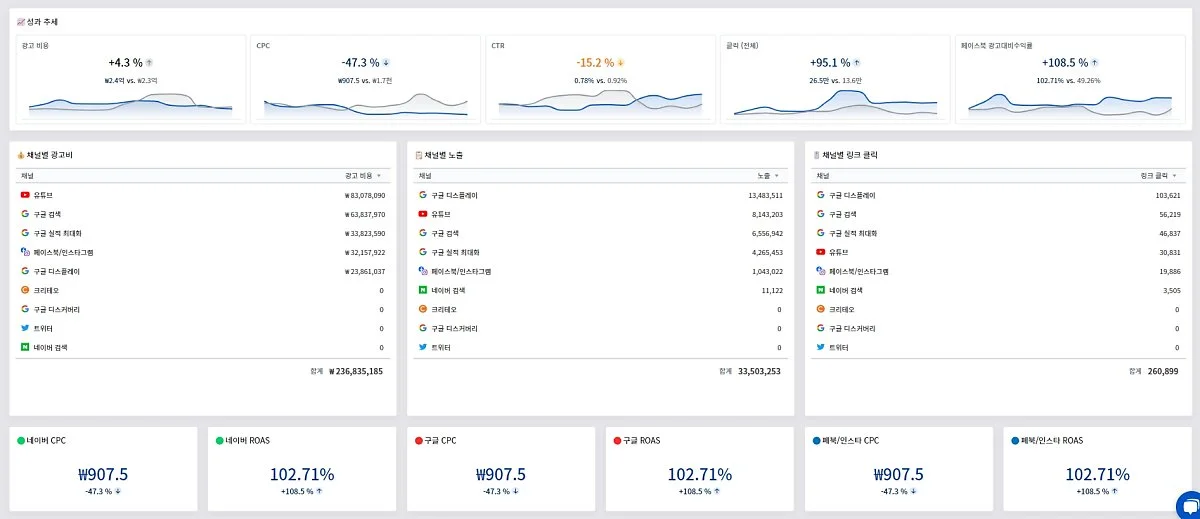Click the ₩63,837,970 ad cost value
The height and width of the screenshot is (519, 1200).
[x=364, y=214]
